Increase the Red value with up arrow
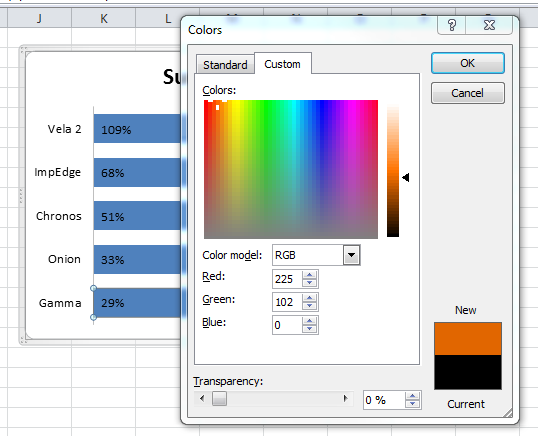Screen dimensions: 538x436 point(309,275)
